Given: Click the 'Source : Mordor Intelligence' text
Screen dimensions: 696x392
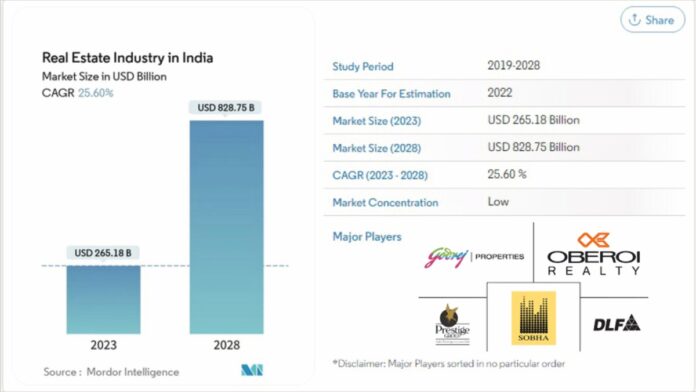Looking at the screenshot, I should (x=111, y=372).
